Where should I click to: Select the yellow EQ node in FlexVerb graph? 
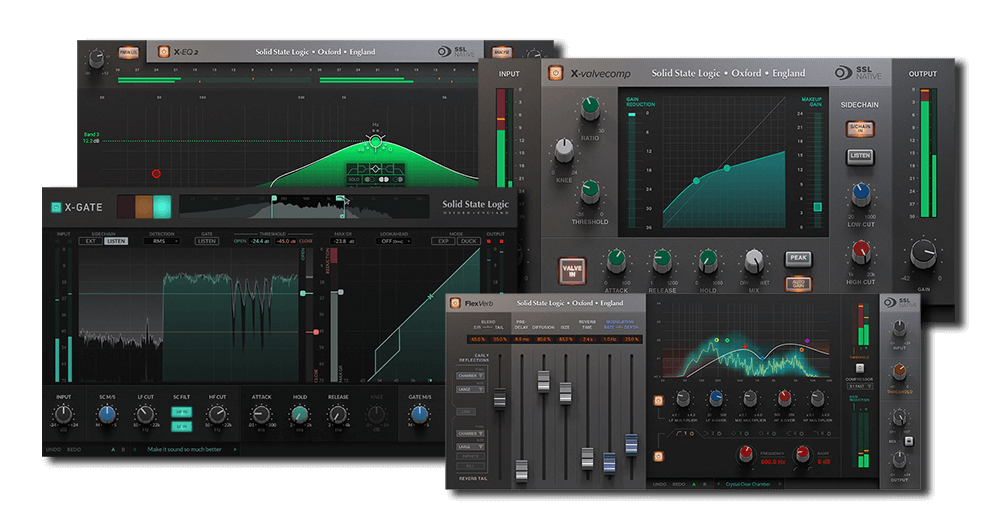pyautogui.click(x=716, y=340)
